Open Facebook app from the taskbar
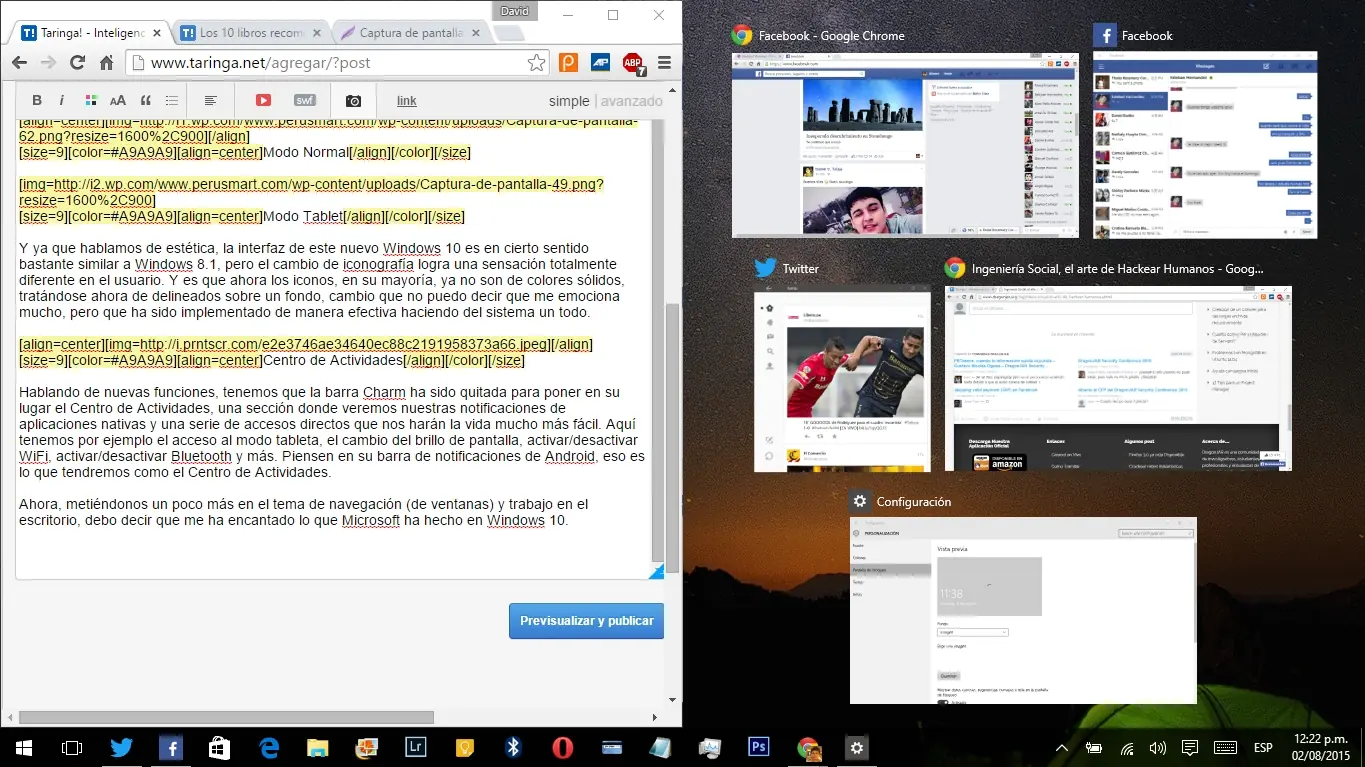 click(x=170, y=747)
